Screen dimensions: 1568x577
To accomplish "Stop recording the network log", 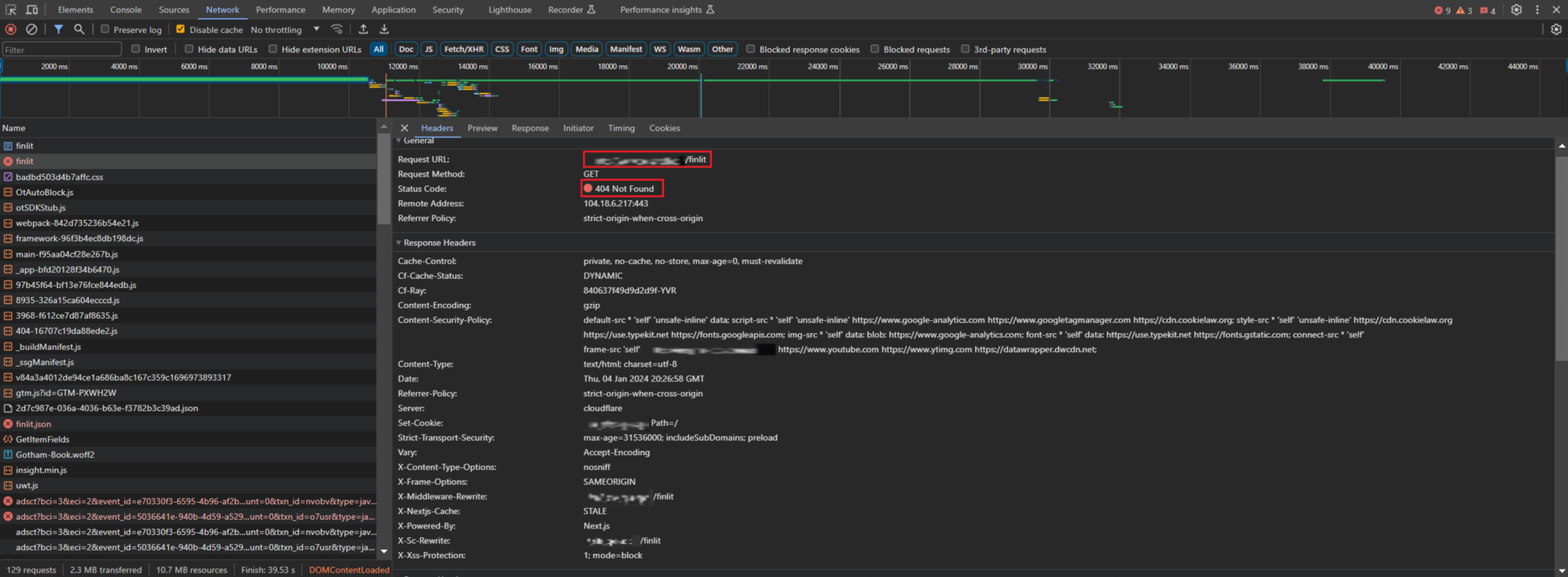I will tap(10, 29).
